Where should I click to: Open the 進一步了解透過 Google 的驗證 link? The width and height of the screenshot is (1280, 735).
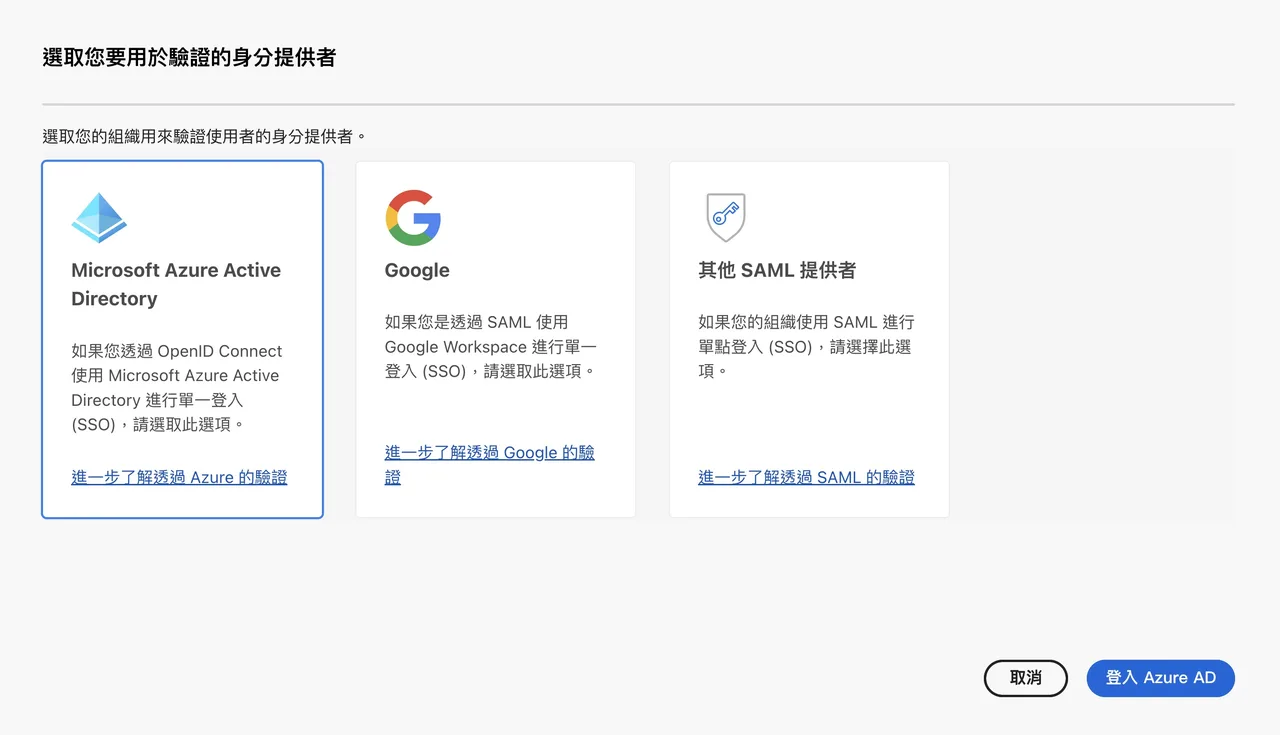click(x=490, y=465)
